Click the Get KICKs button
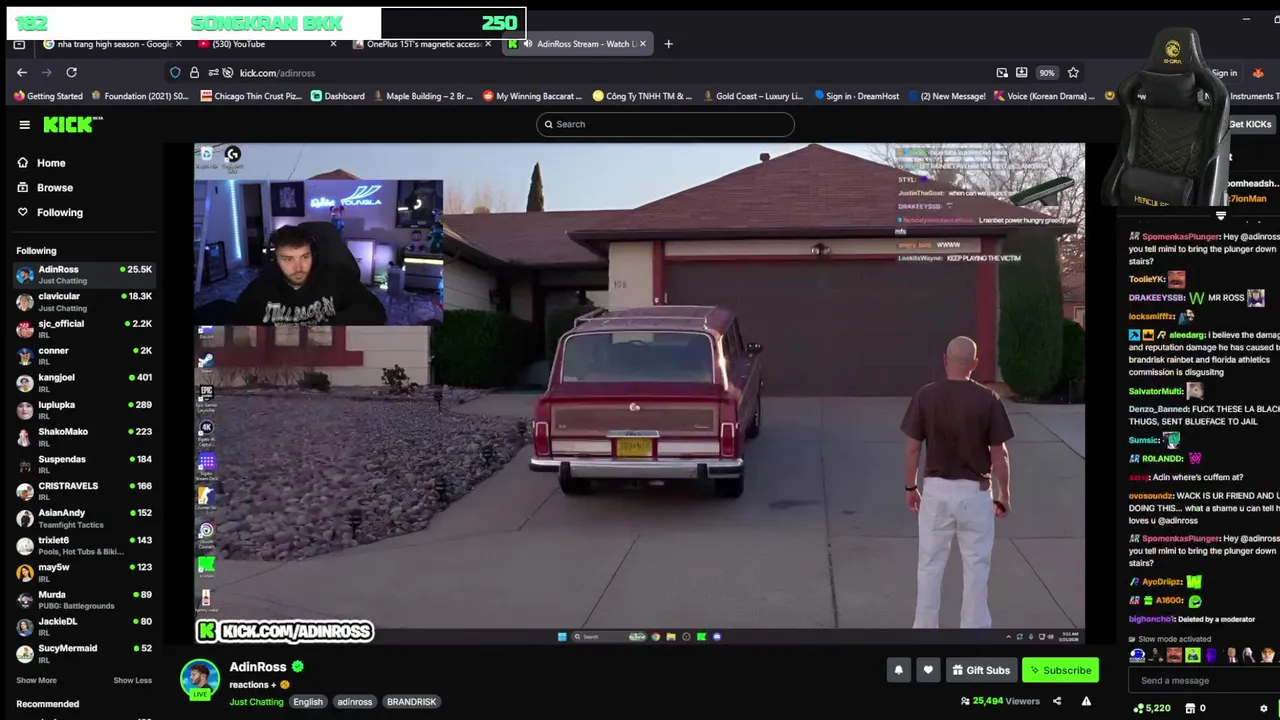Screen dimensions: 1280x720 coord(1250,124)
